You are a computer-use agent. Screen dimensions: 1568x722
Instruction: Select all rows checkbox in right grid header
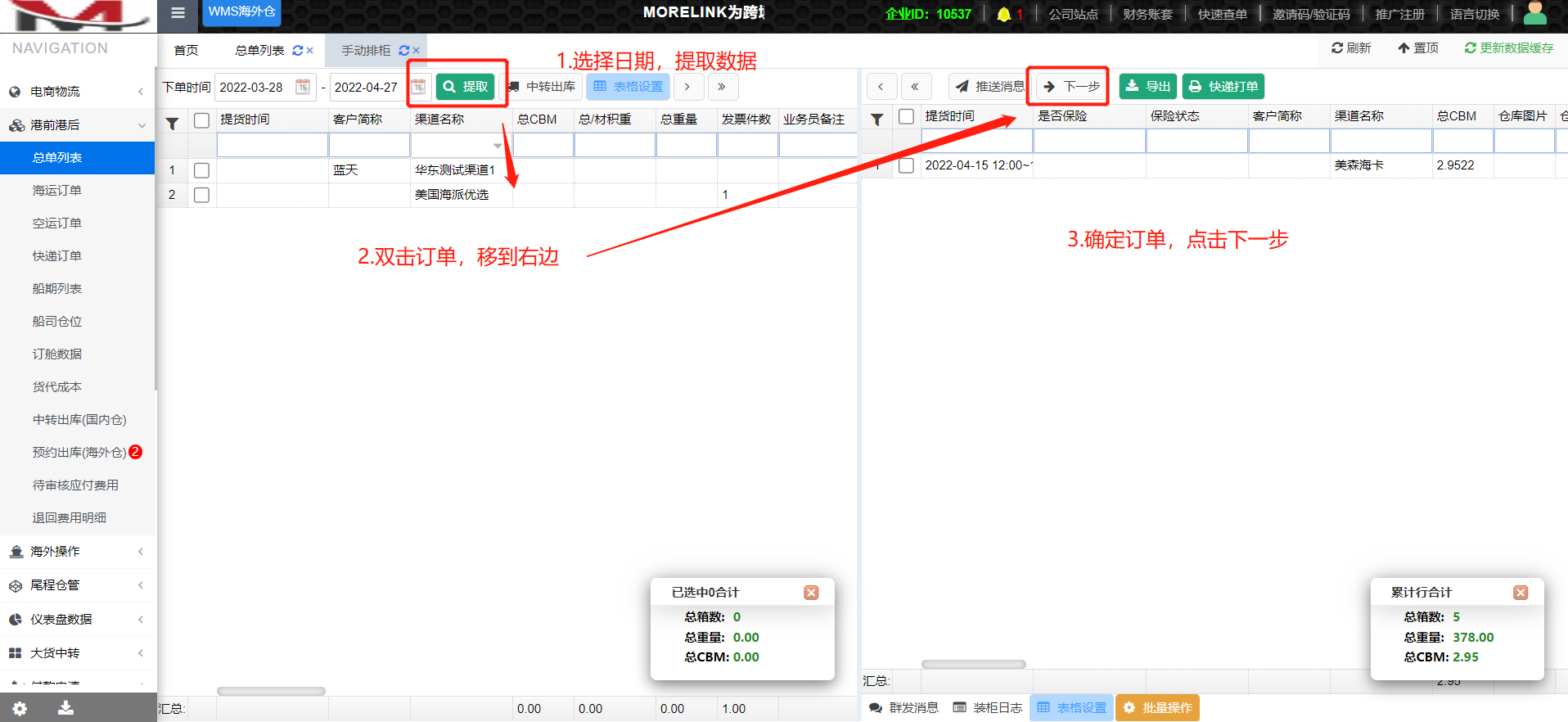[x=907, y=116]
